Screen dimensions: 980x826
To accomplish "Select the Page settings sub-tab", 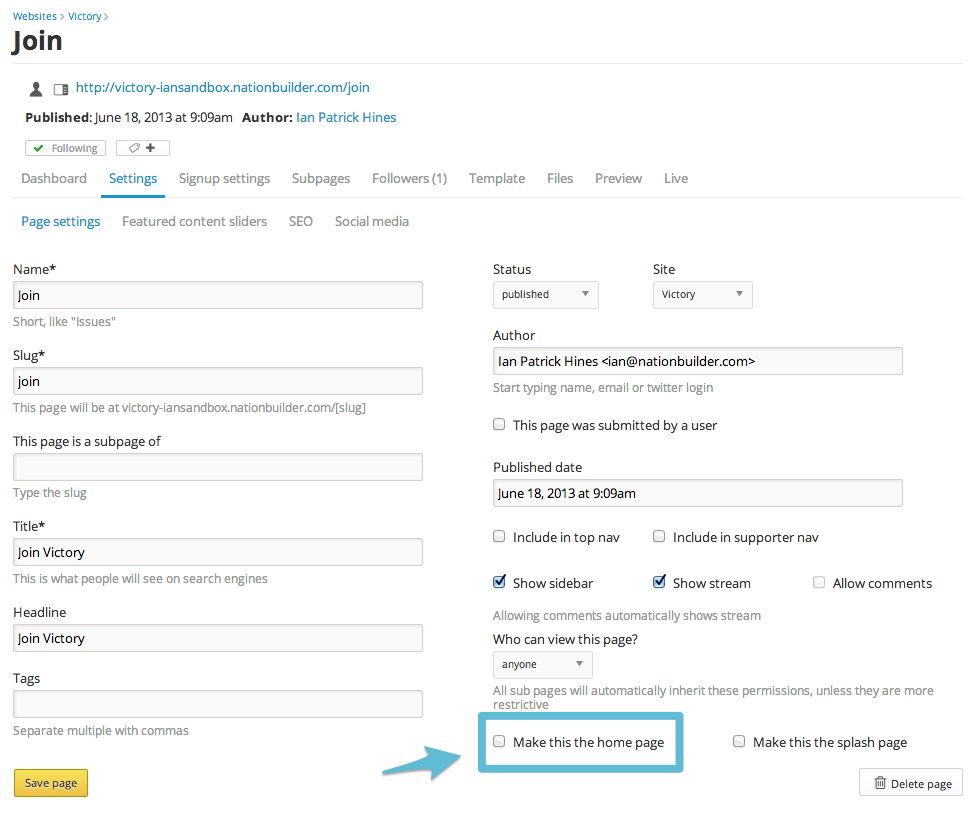I will pyautogui.click(x=61, y=222).
